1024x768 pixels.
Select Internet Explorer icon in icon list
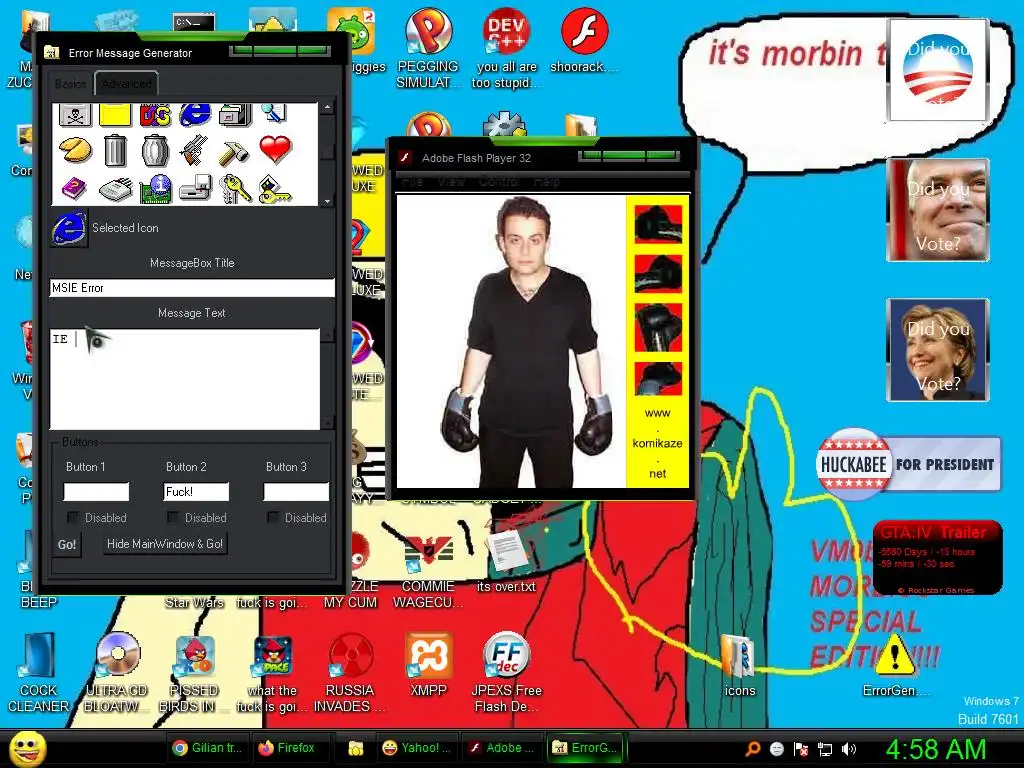[x=195, y=115]
